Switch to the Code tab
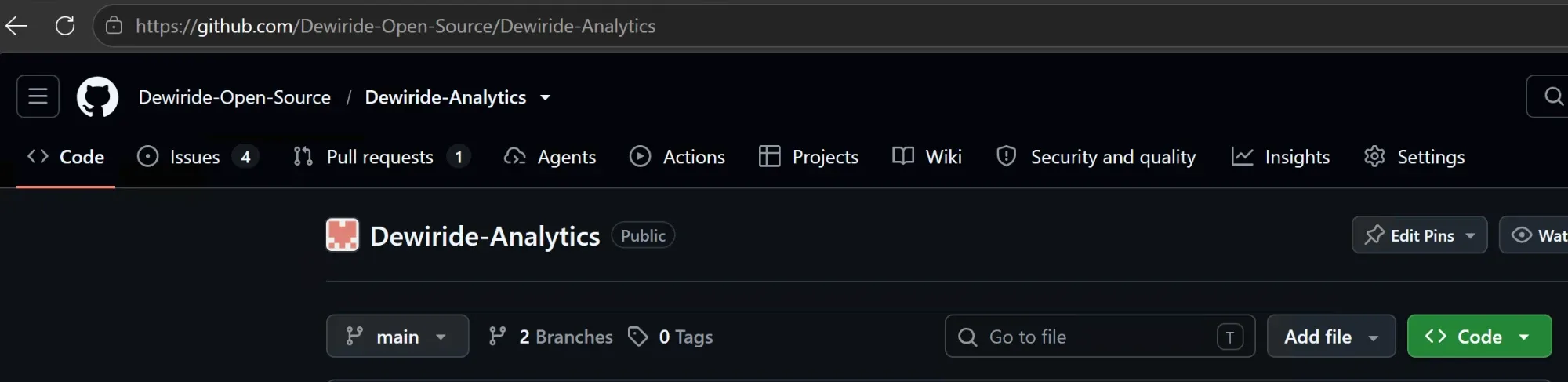 pos(66,157)
